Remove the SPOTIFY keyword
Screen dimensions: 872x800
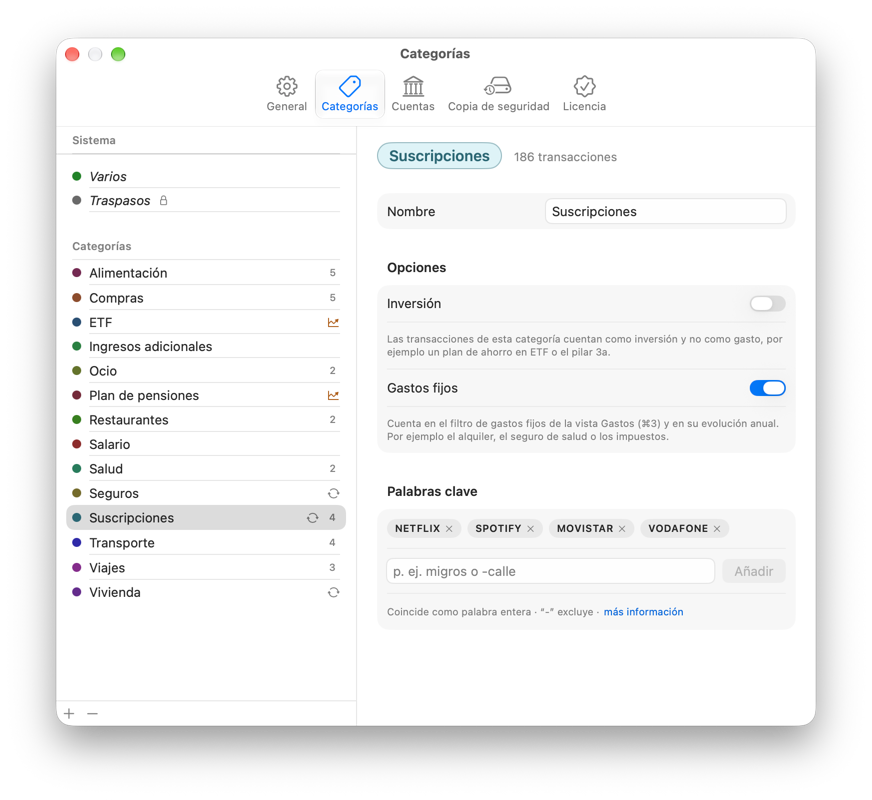pos(531,529)
